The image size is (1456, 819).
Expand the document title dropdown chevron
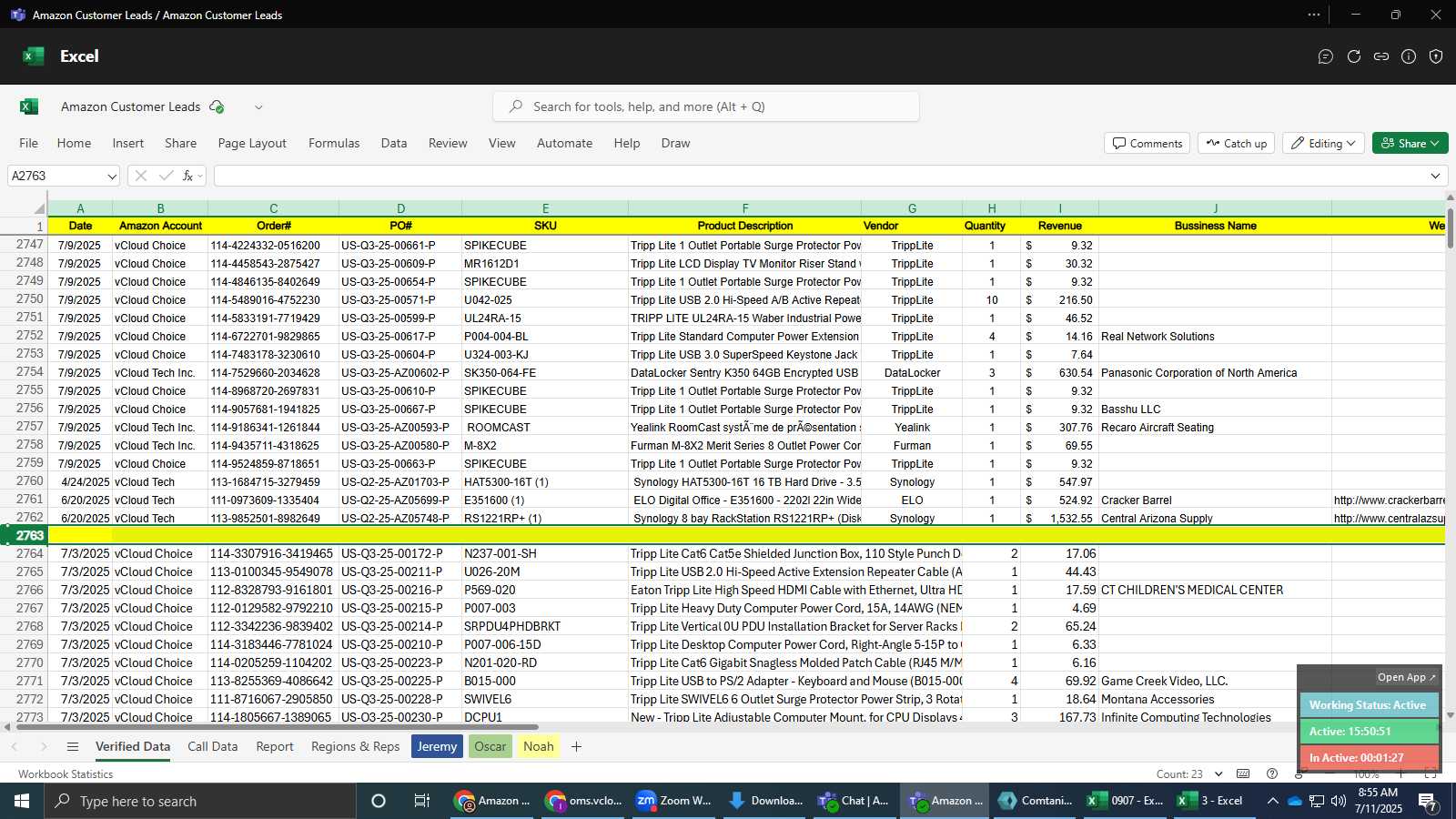(x=258, y=107)
